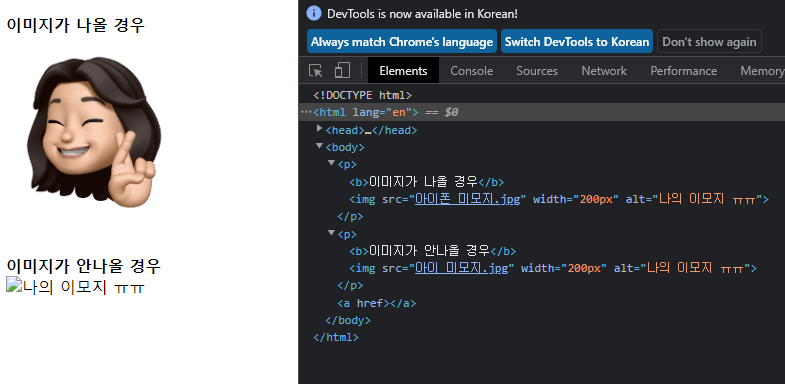Click the alt text 나의 이모지 ㅠㅠ on the page
Image resolution: width=785 pixels, height=384 pixels.
pos(84,287)
